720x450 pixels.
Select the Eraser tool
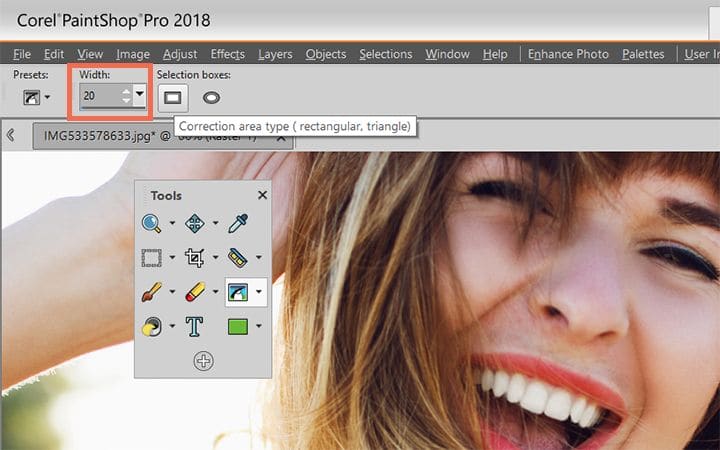coord(195,292)
